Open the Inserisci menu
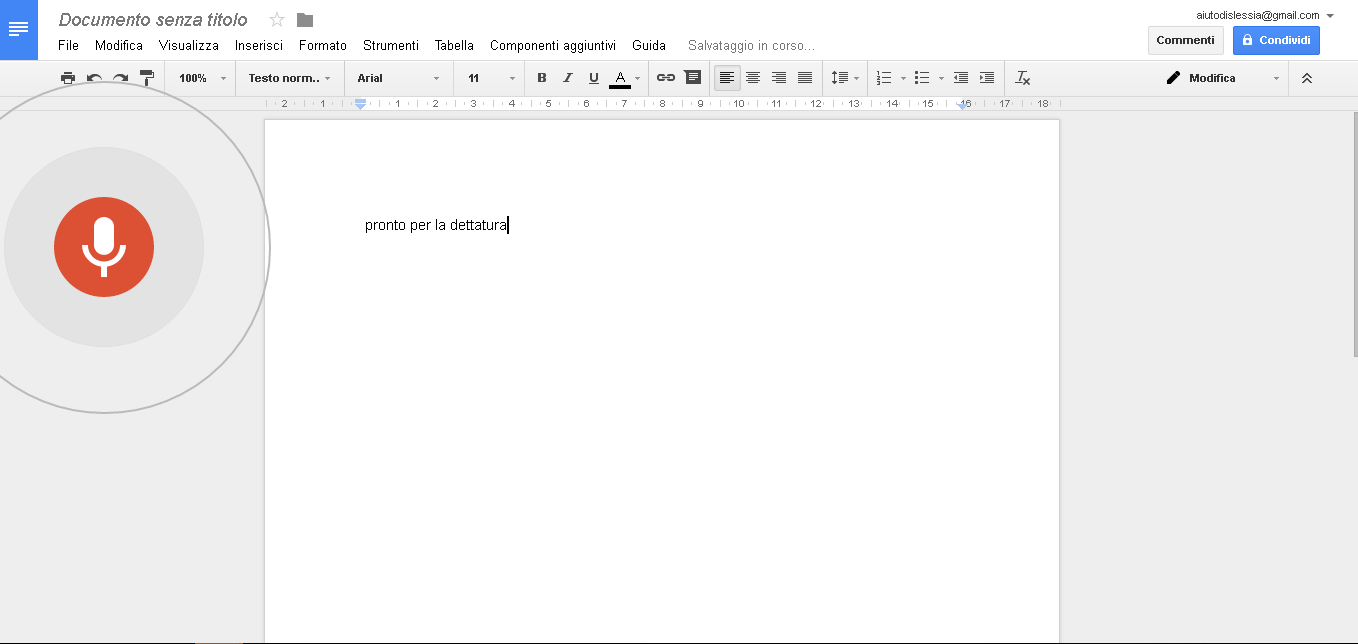Viewport: 1358px width, 644px height. (x=259, y=45)
